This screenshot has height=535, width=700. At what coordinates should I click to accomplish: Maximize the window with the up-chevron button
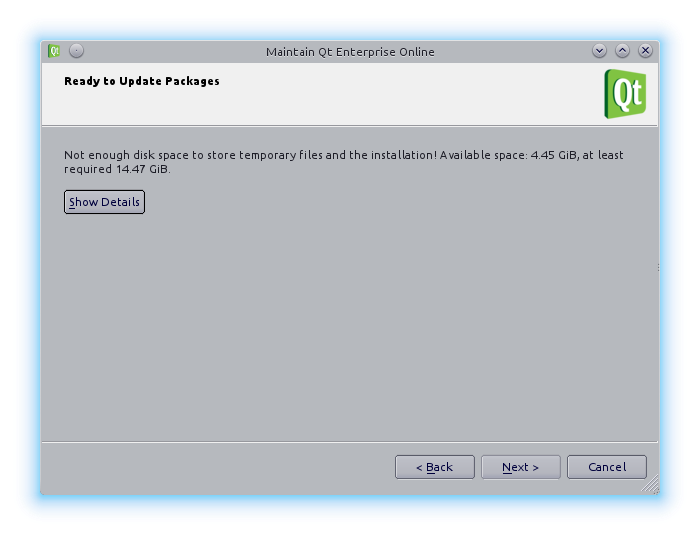[622, 51]
